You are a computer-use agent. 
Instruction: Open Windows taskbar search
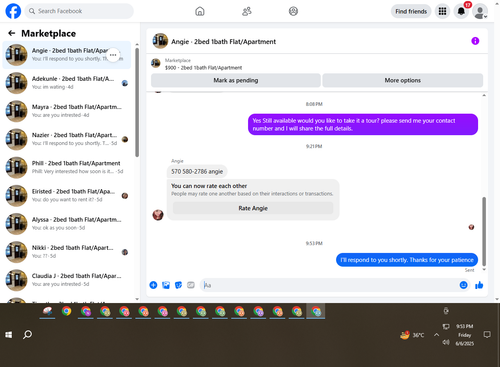[x=27, y=334]
